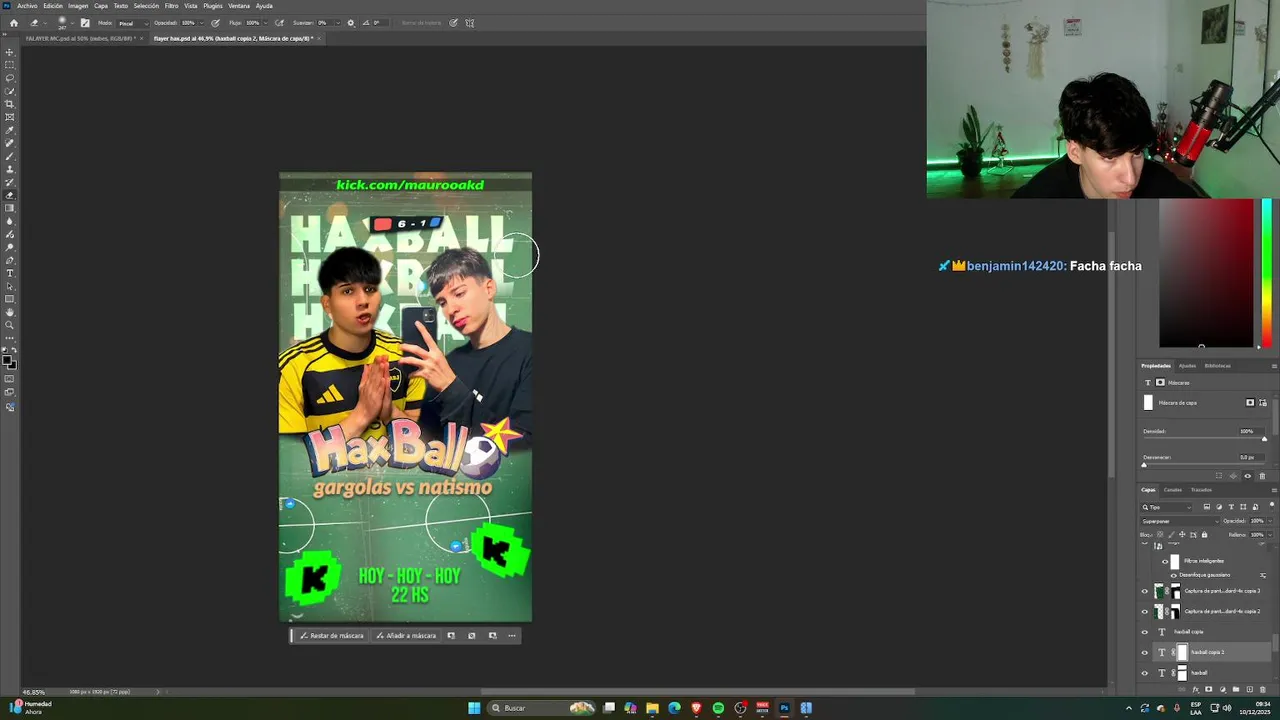Toggle pressure for opacity button
Viewport: 1280px width, 720px height.
tap(215, 22)
